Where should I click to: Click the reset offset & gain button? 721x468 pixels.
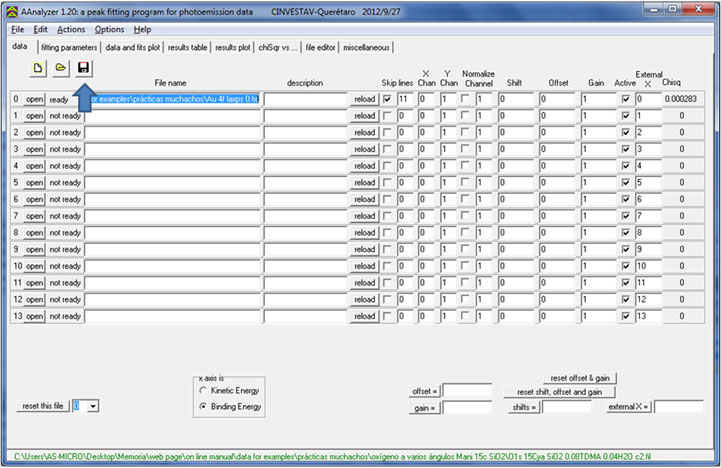tap(580, 377)
